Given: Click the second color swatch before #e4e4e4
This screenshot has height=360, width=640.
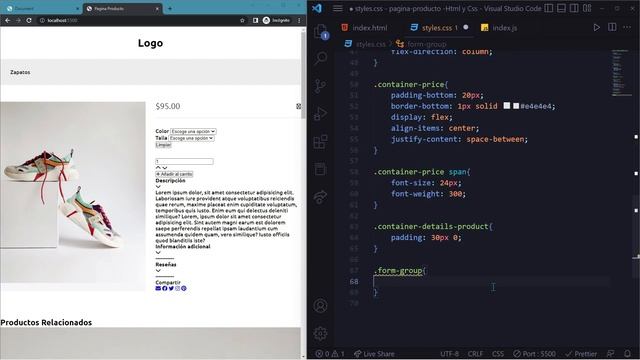Looking at the screenshot, I should (516, 106).
